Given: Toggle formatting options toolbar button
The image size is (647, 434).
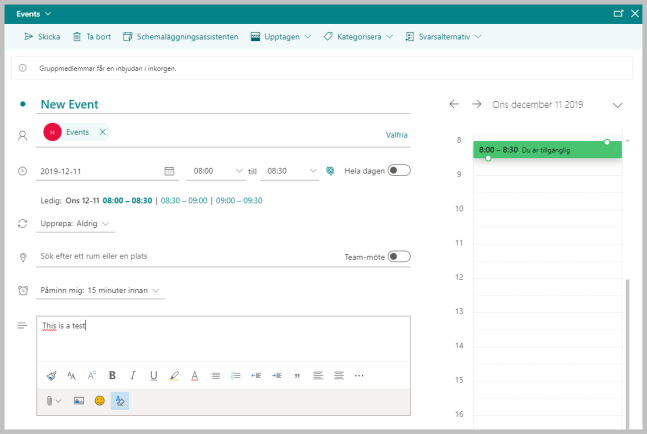Looking at the screenshot, I should [x=120, y=400].
